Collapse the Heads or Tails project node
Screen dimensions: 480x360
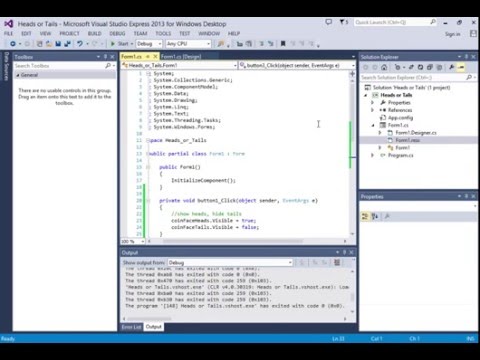(x=366, y=95)
